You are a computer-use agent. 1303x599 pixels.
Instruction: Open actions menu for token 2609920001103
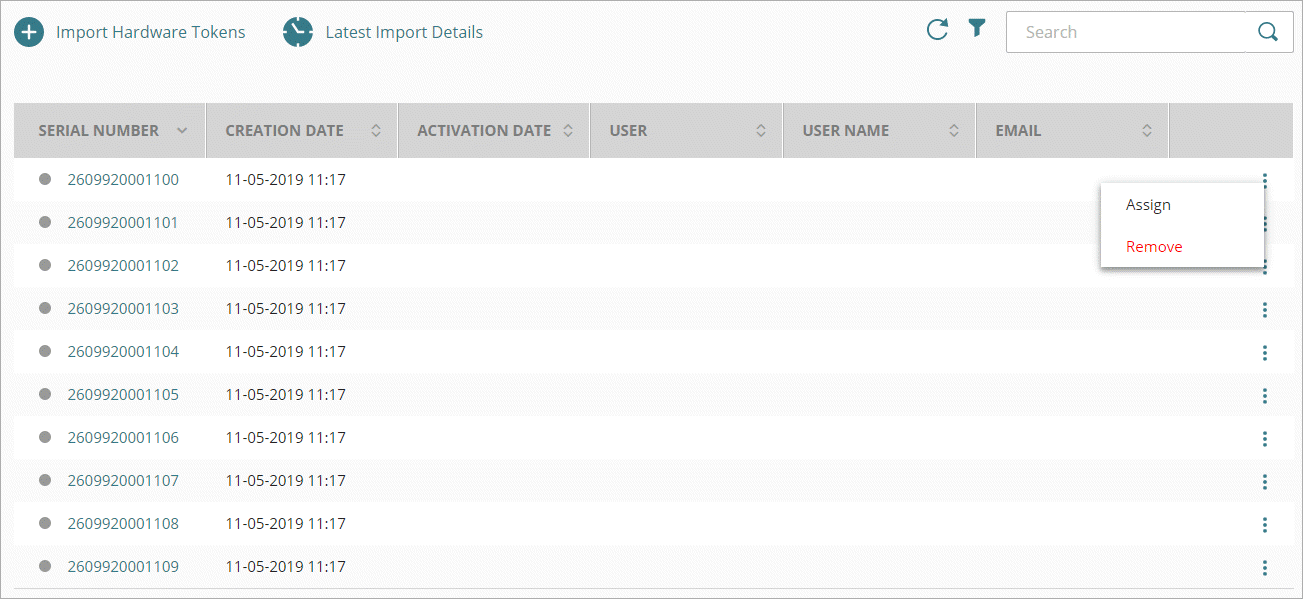point(1265,310)
